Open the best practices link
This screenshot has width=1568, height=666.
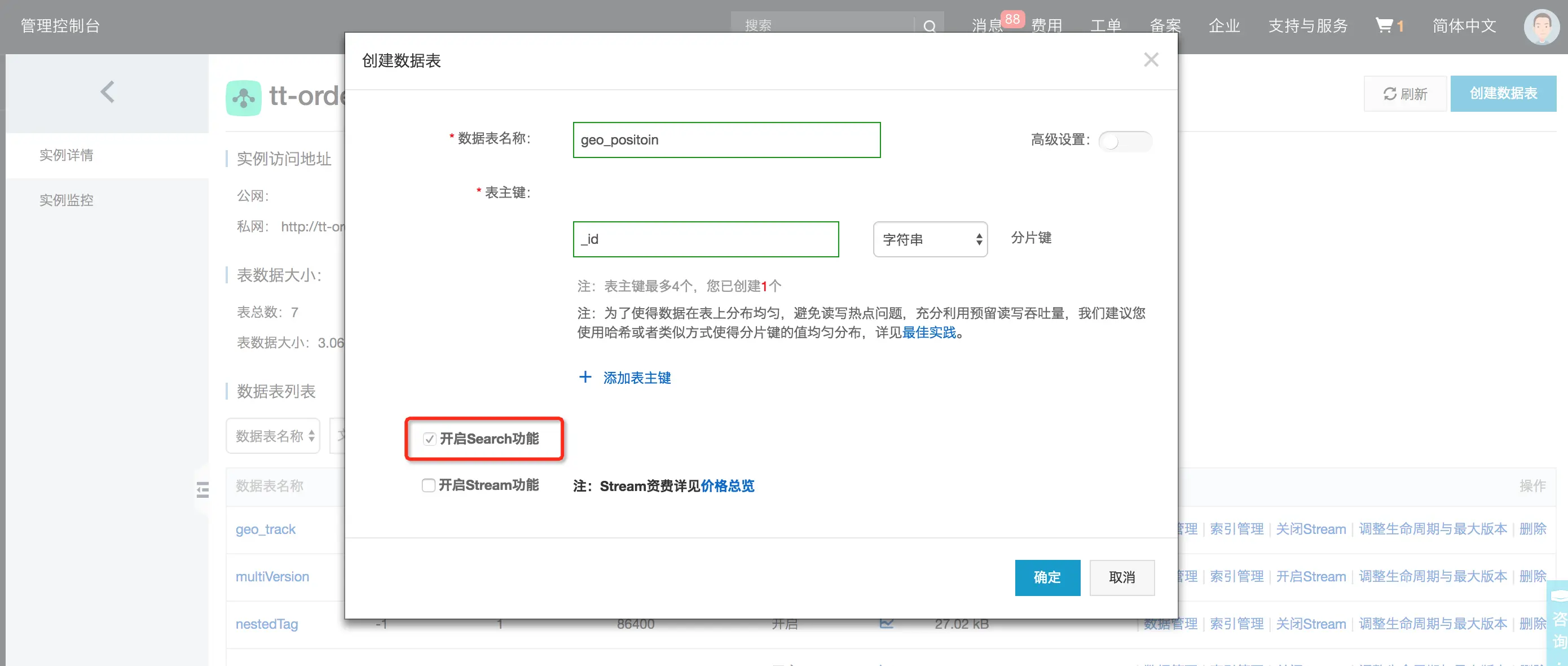pyautogui.click(x=928, y=332)
